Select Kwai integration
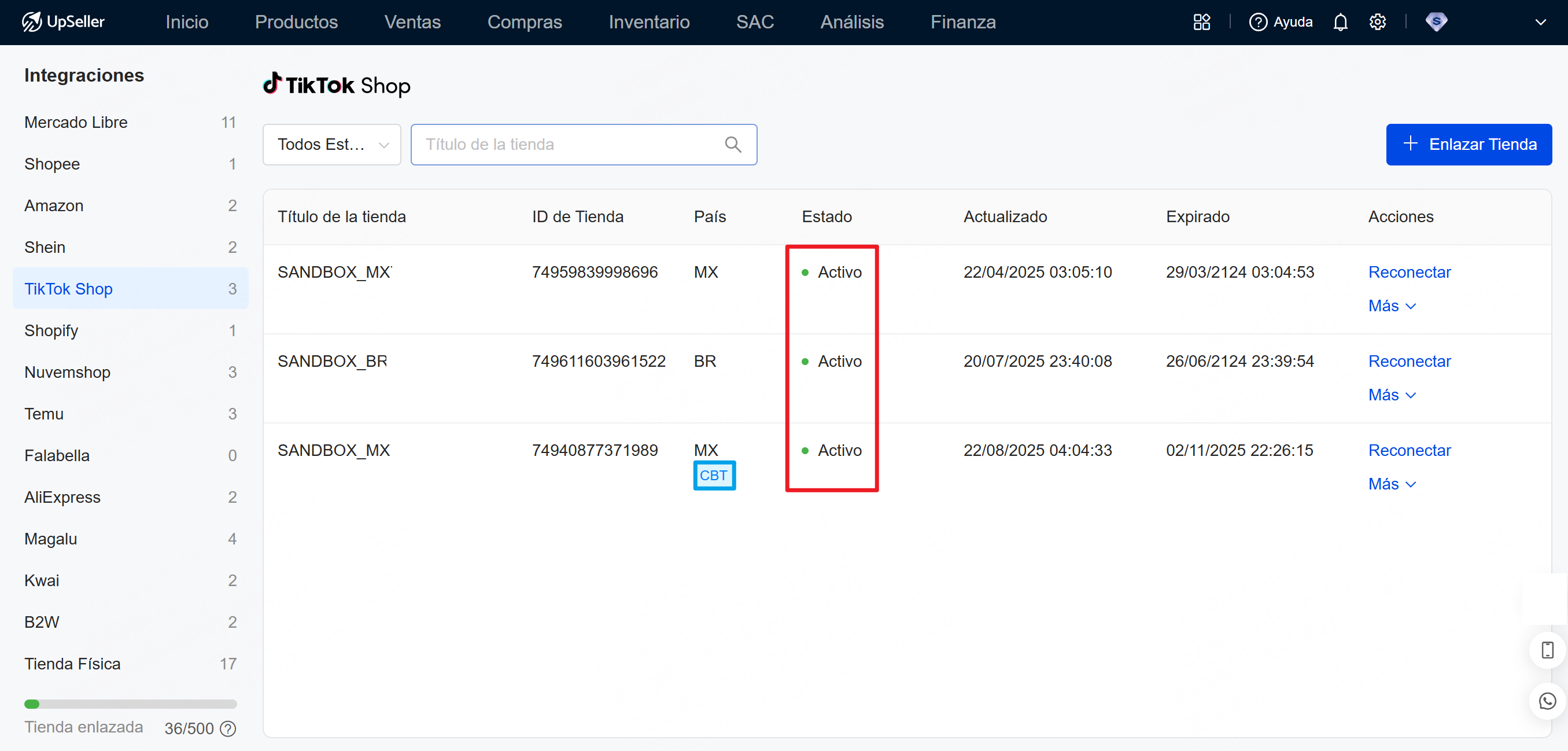 pyautogui.click(x=130, y=580)
